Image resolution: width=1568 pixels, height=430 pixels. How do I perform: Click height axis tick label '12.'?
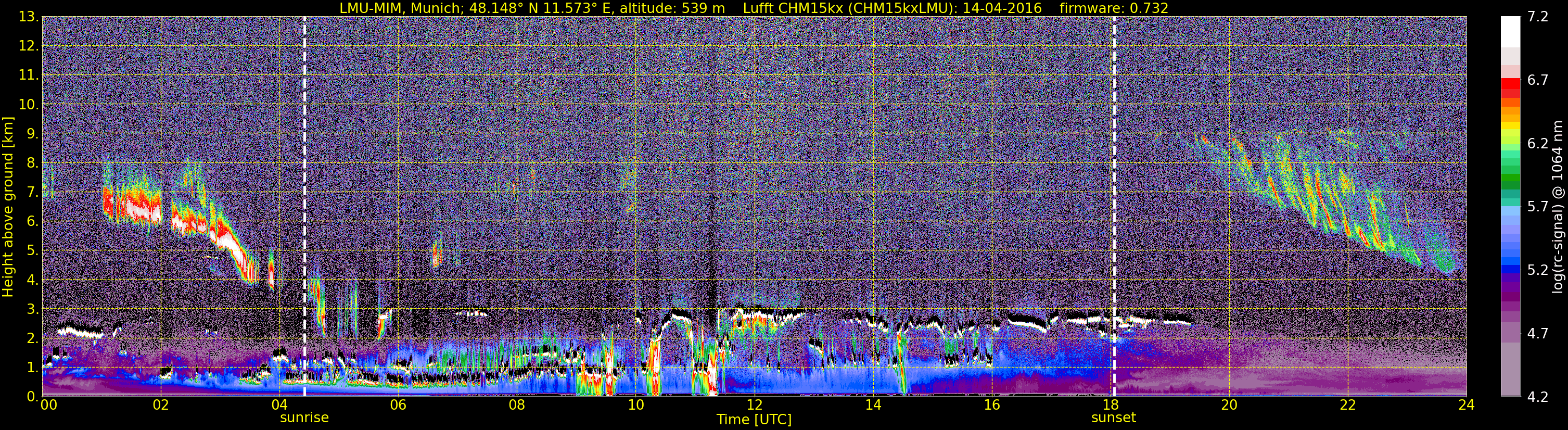[x=29, y=46]
